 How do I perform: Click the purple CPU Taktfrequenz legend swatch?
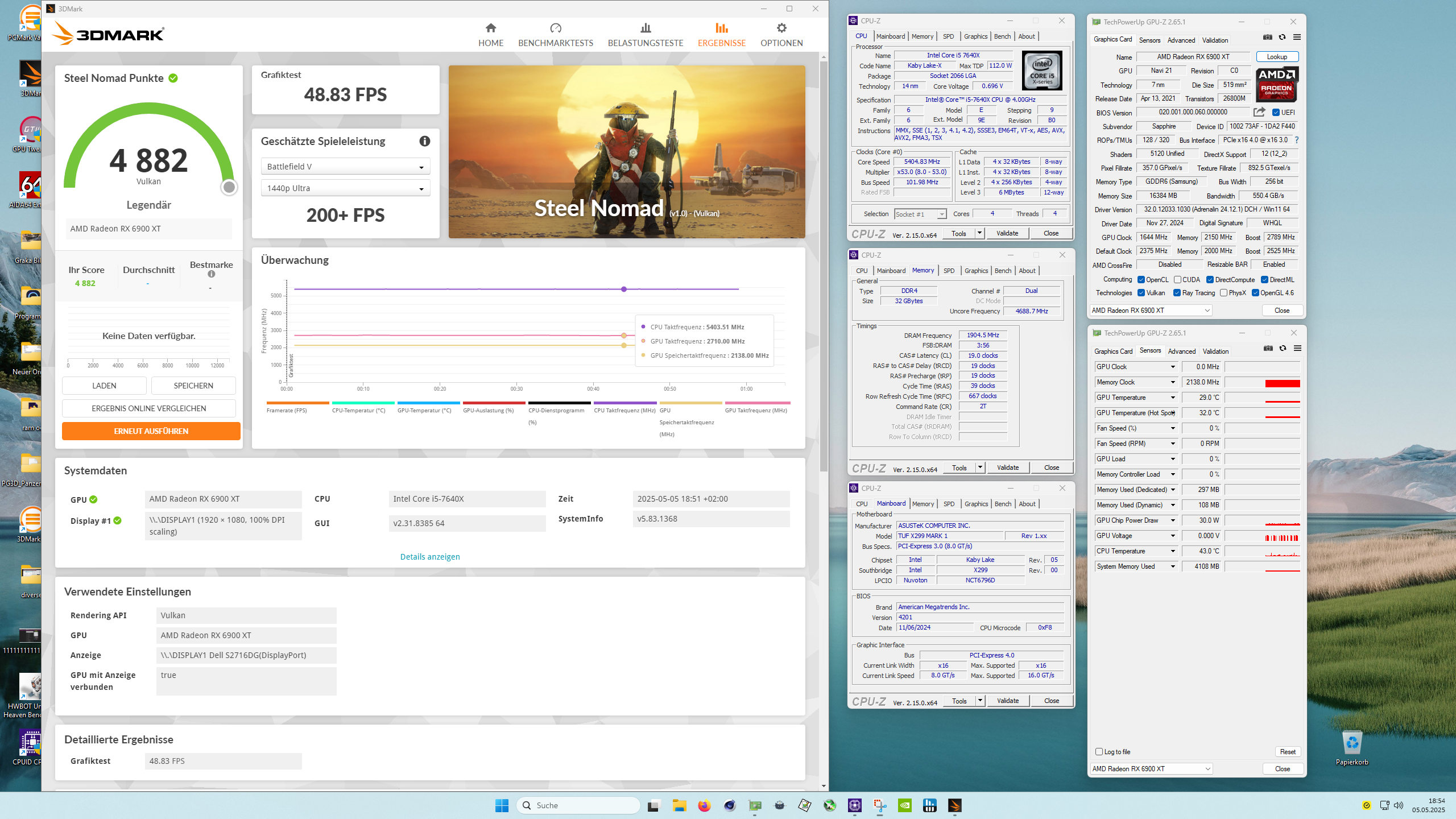click(624, 403)
